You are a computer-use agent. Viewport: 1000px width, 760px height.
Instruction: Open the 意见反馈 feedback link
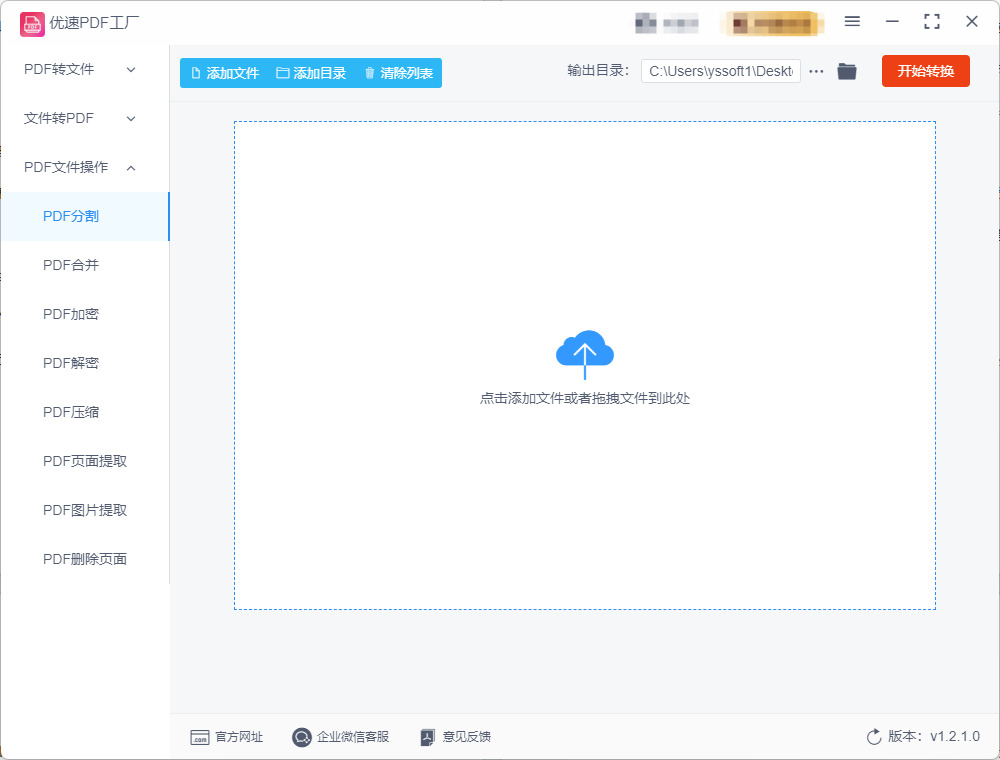pyautogui.click(x=455, y=737)
